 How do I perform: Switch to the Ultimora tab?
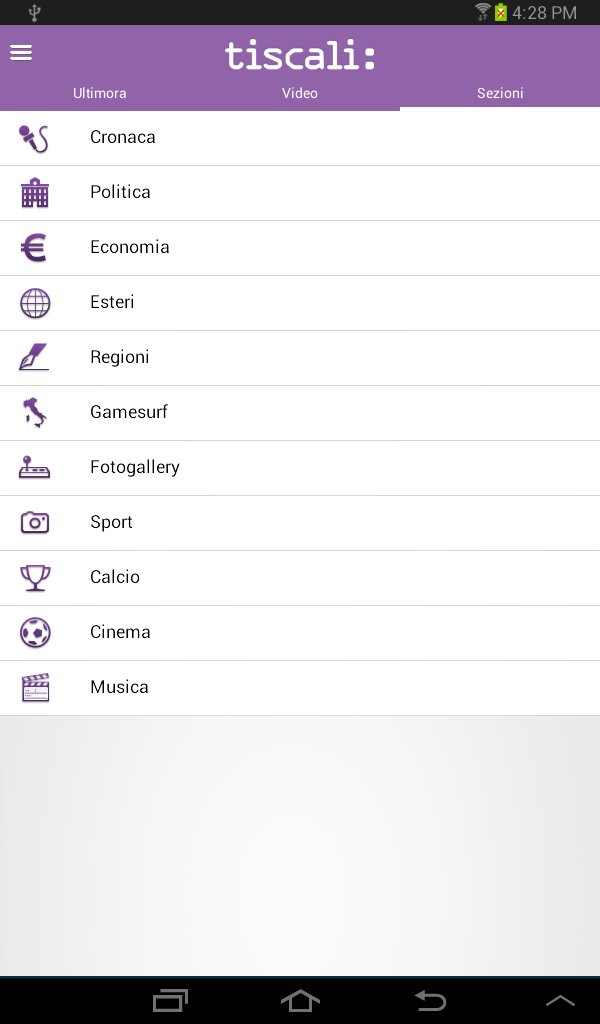click(100, 93)
